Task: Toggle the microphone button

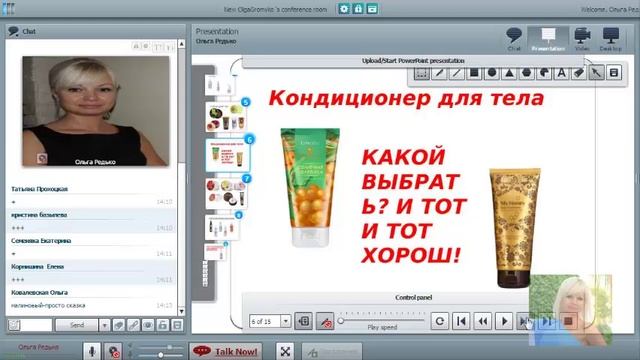Action: (x=92, y=351)
